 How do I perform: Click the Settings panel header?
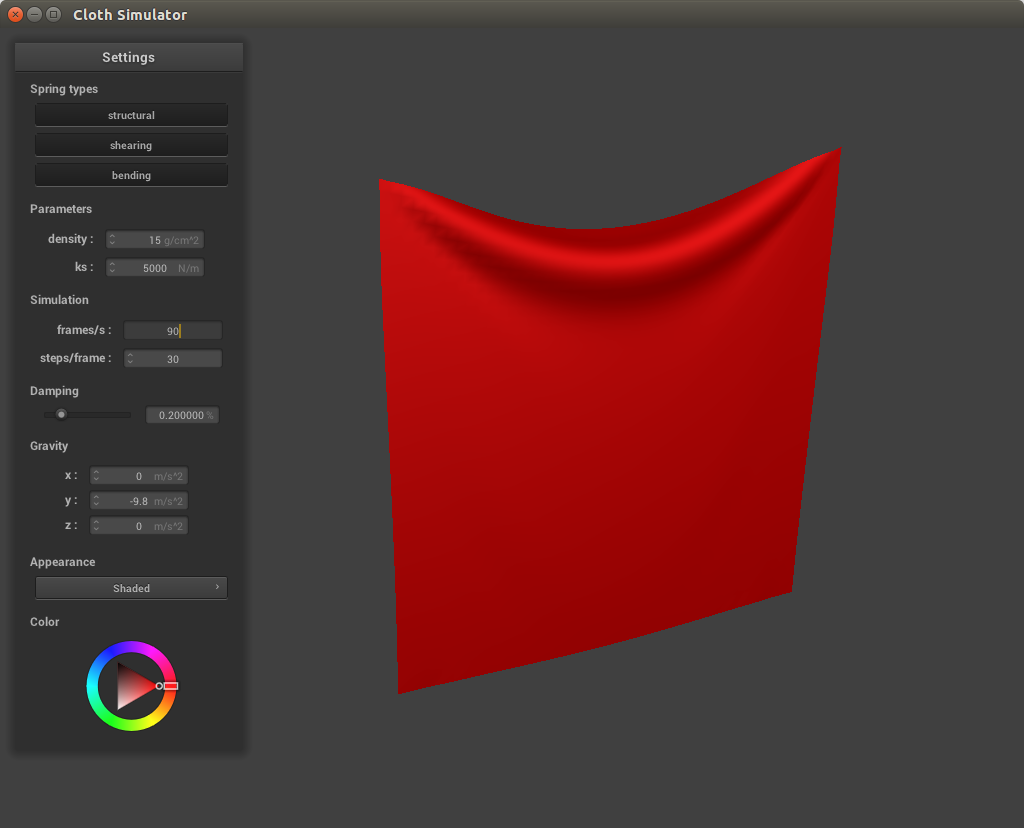pyautogui.click(x=128, y=57)
